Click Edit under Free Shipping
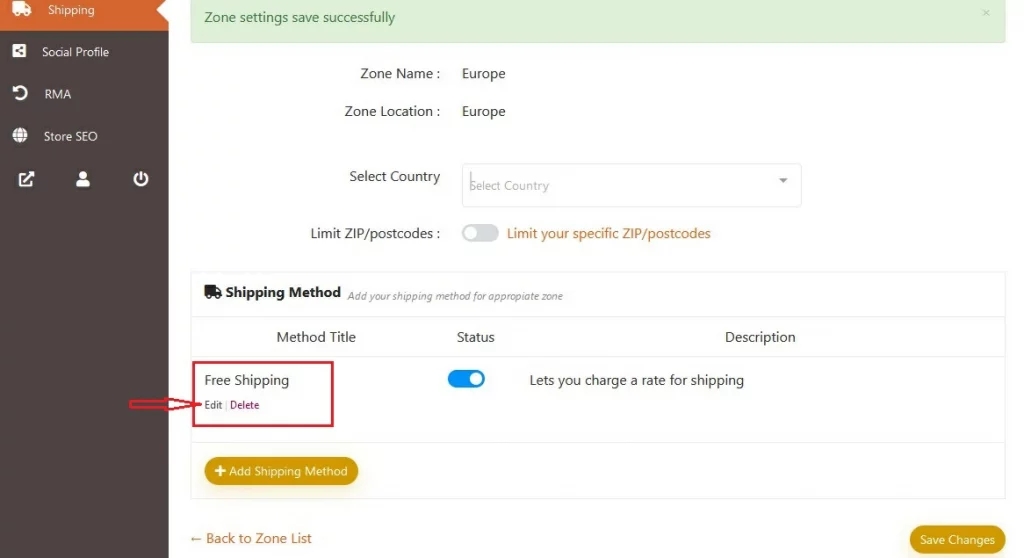 point(213,405)
